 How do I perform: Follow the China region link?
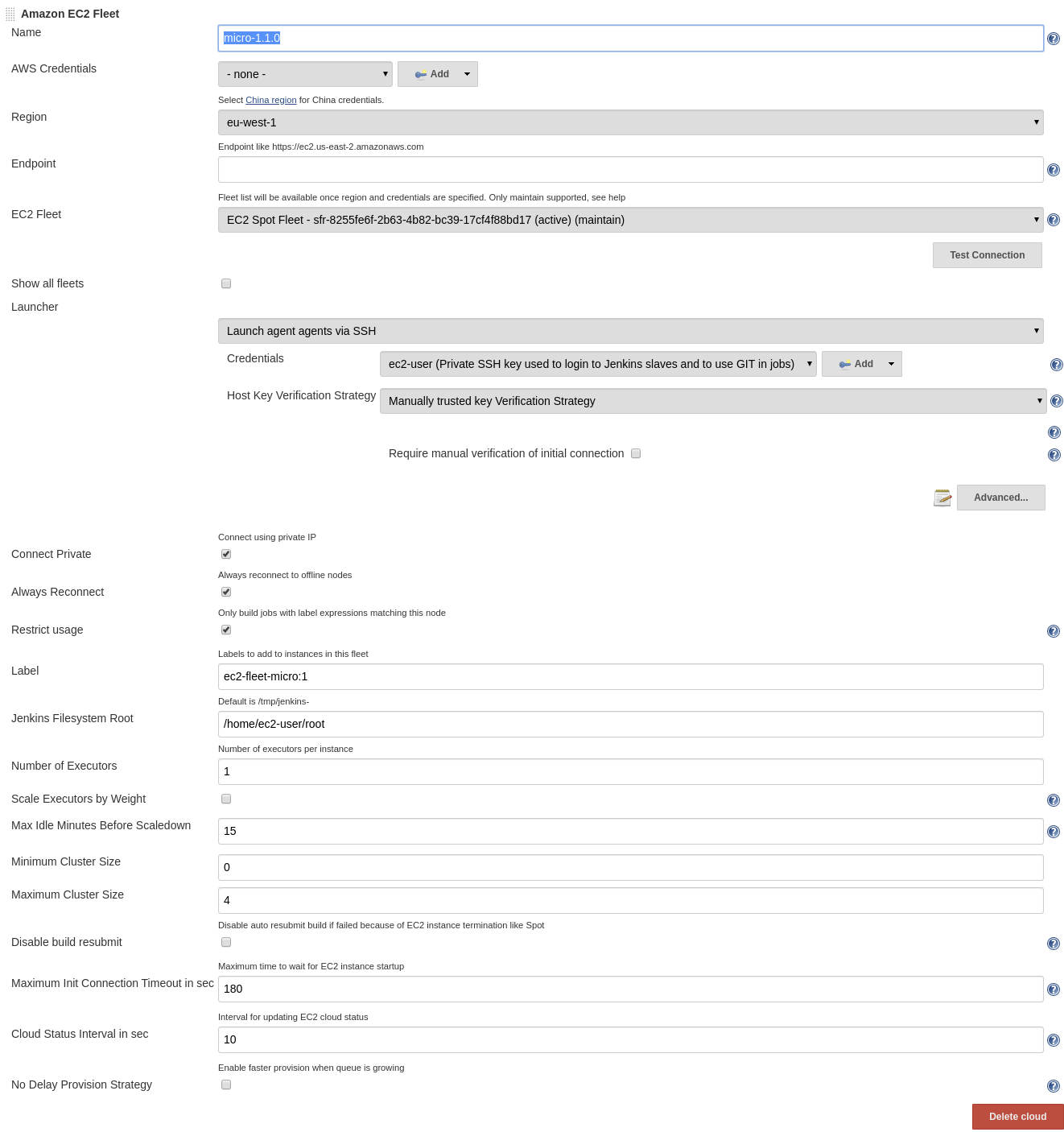point(271,100)
